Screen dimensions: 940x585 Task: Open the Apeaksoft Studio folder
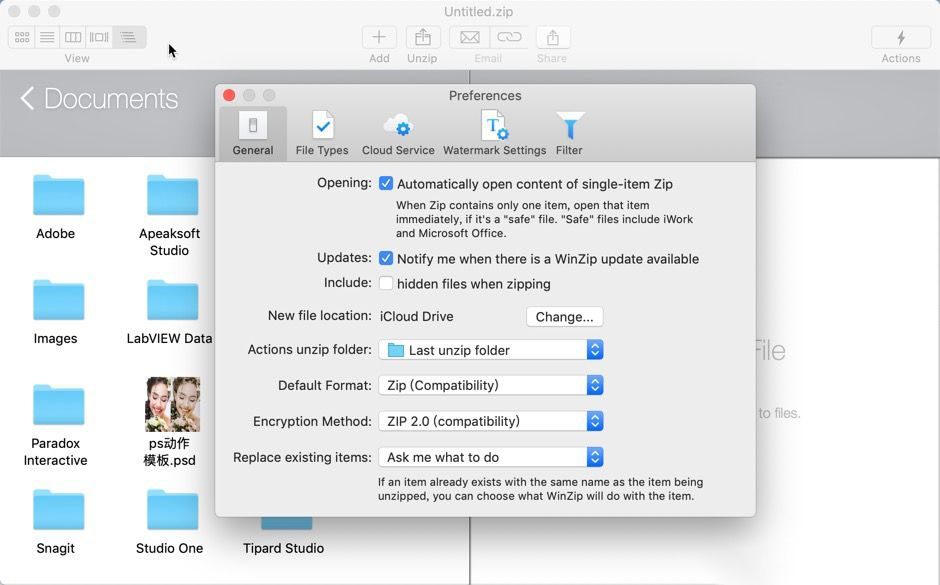[172, 195]
